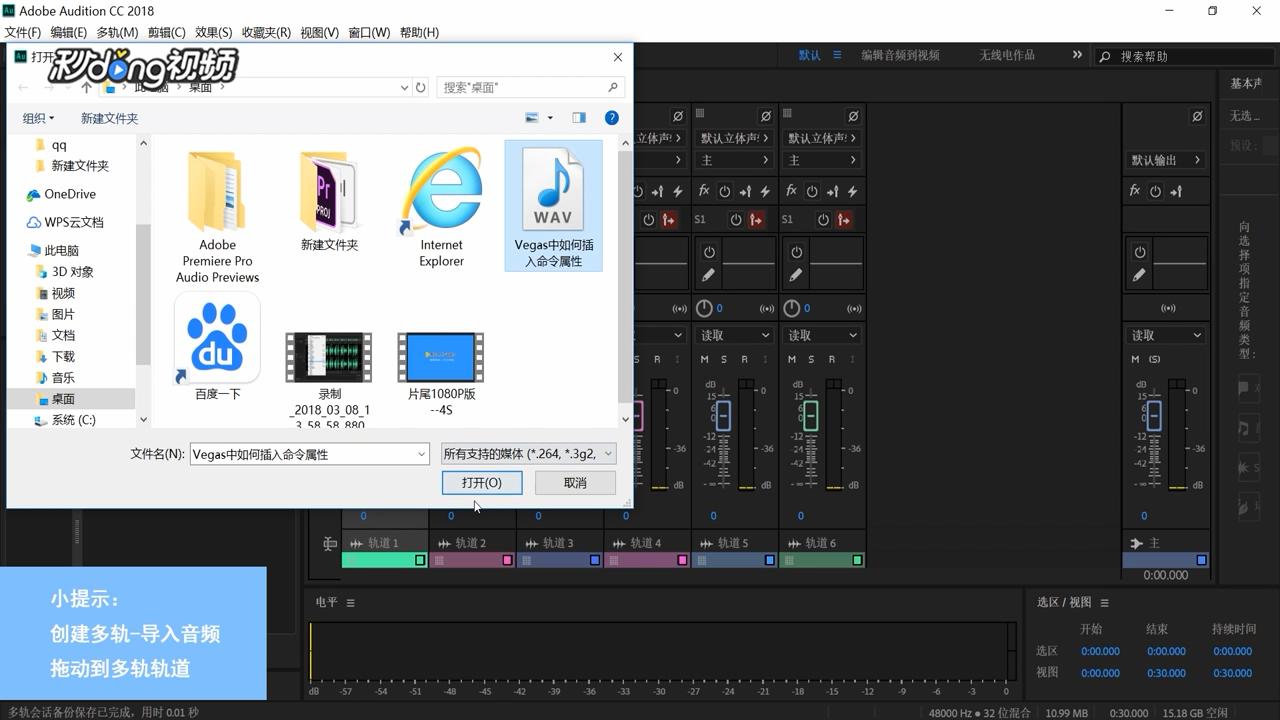
Task: Open the 效果(S) menu
Action: (213, 32)
